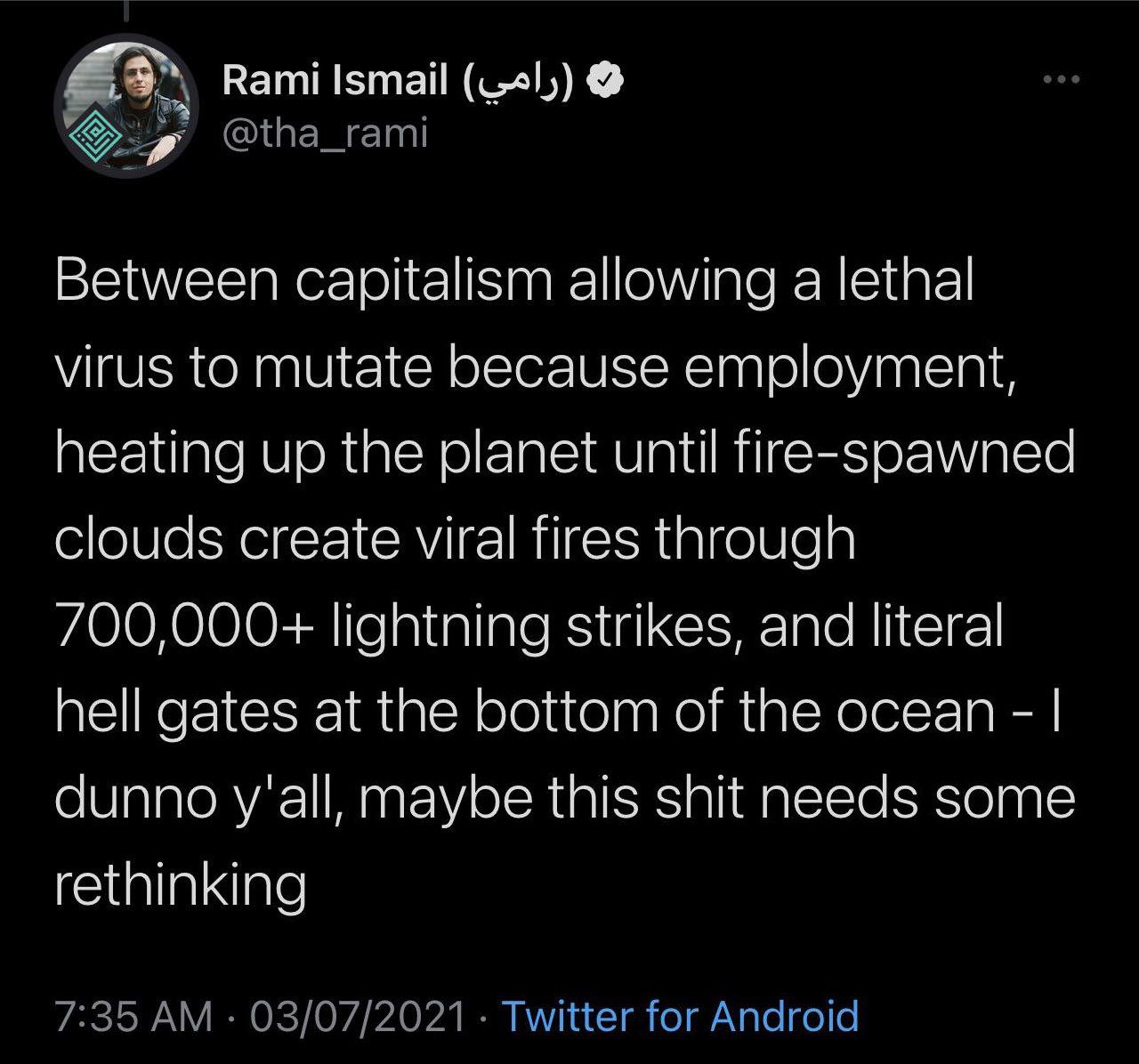This screenshot has width=1139, height=1064.
Task: Open the @tha_rami handle link
Action: [325, 134]
